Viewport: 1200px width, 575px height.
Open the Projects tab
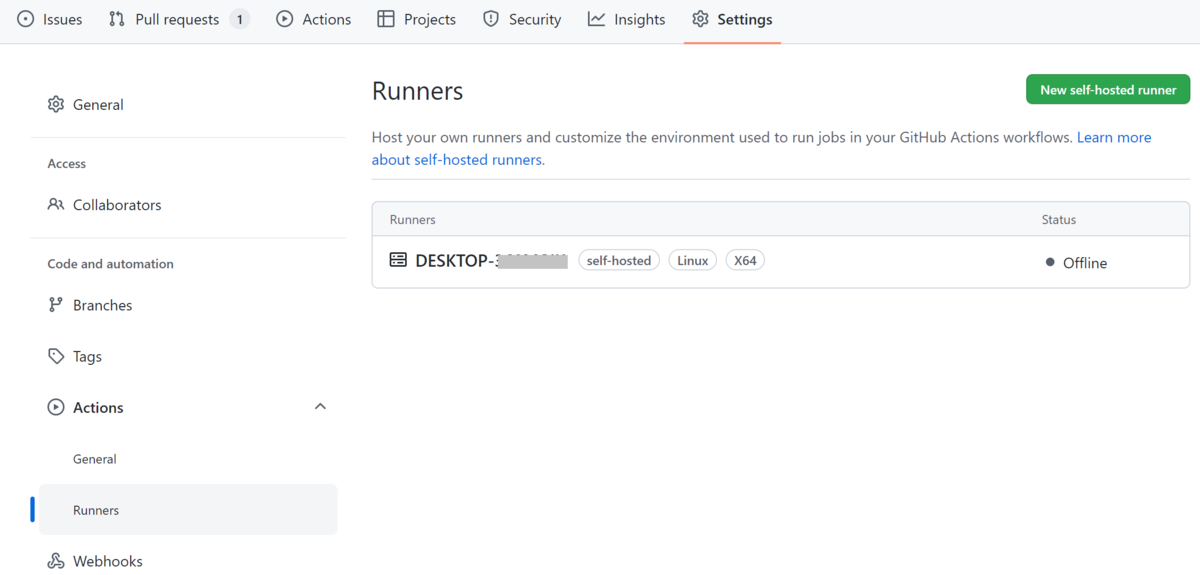point(417,19)
